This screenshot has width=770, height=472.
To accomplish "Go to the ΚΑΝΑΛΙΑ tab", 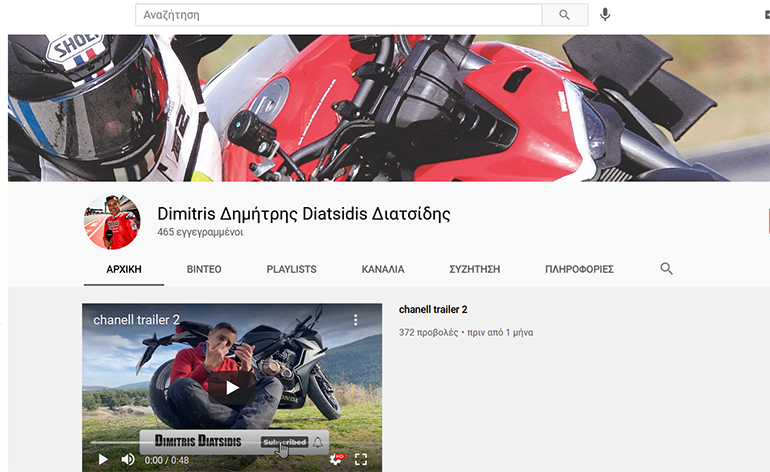I will (383, 270).
